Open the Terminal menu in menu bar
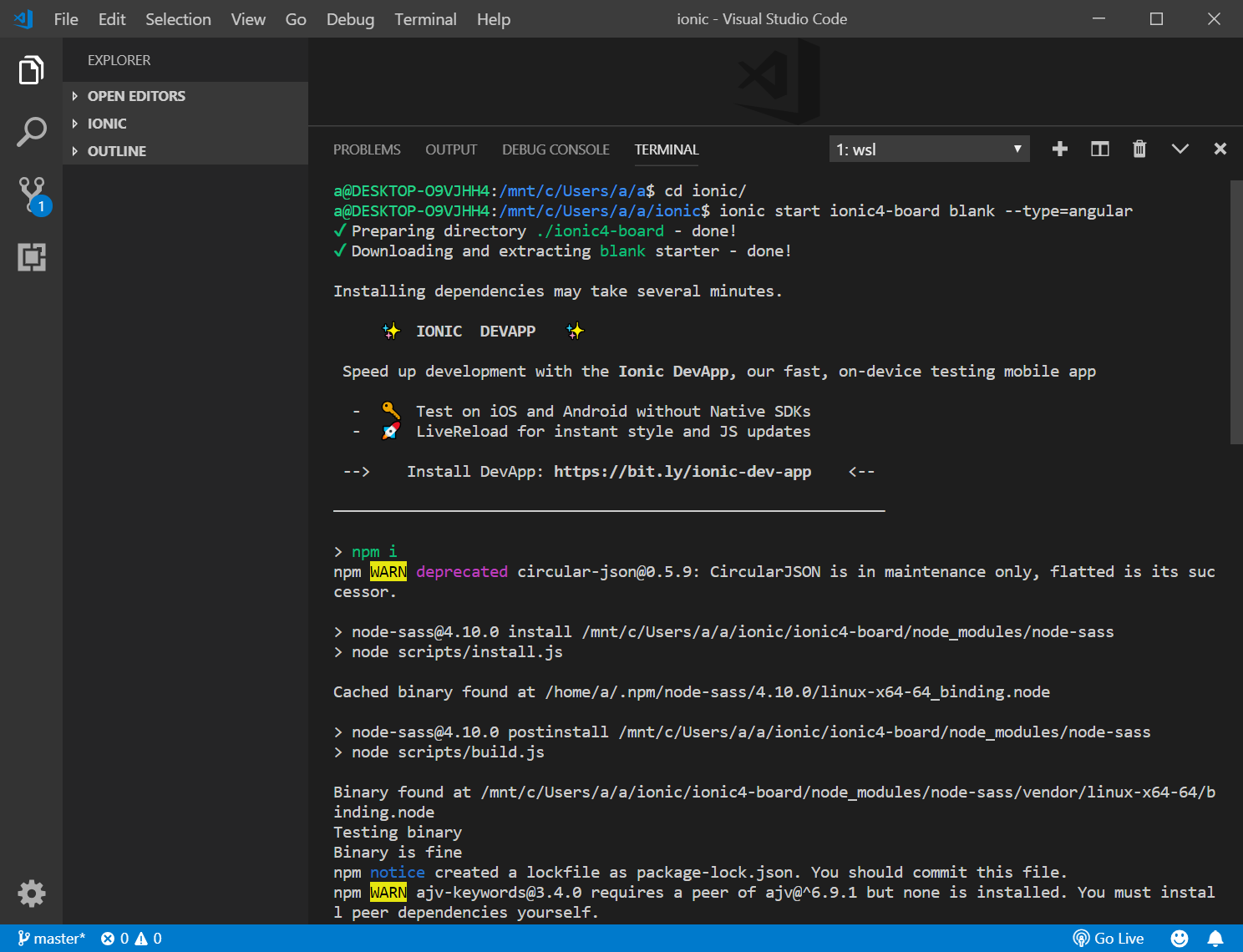Image resolution: width=1243 pixels, height=952 pixels. tap(425, 19)
